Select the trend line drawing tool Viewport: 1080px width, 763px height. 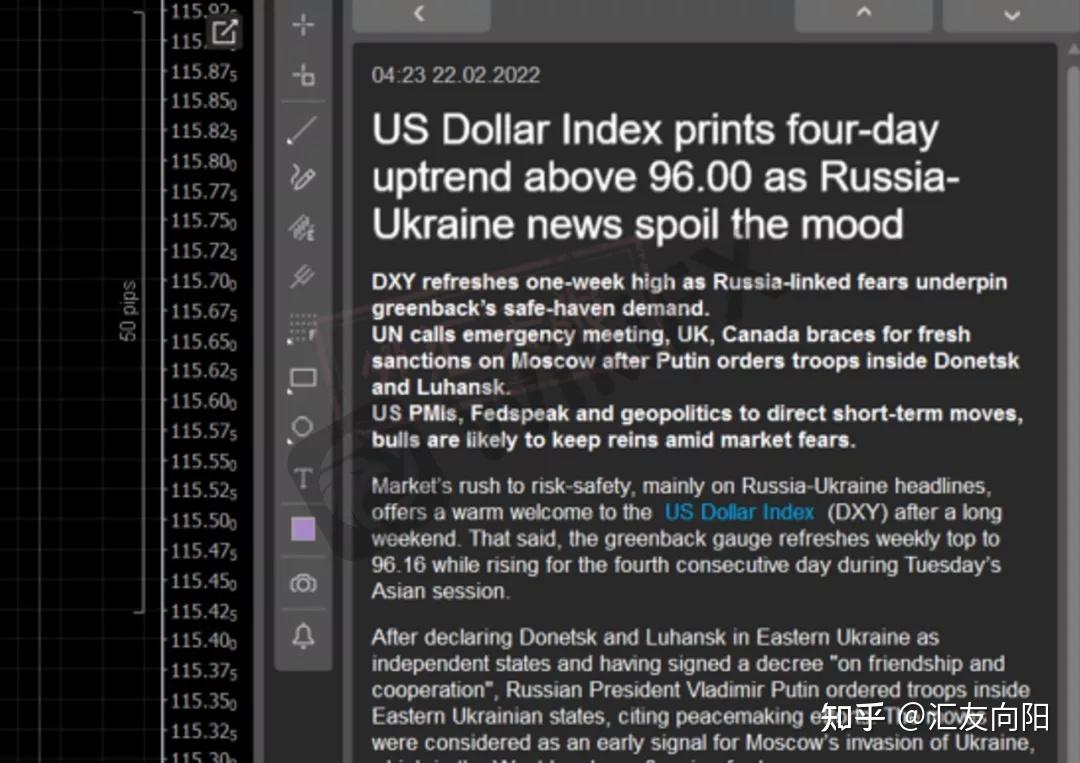pyautogui.click(x=302, y=129)
